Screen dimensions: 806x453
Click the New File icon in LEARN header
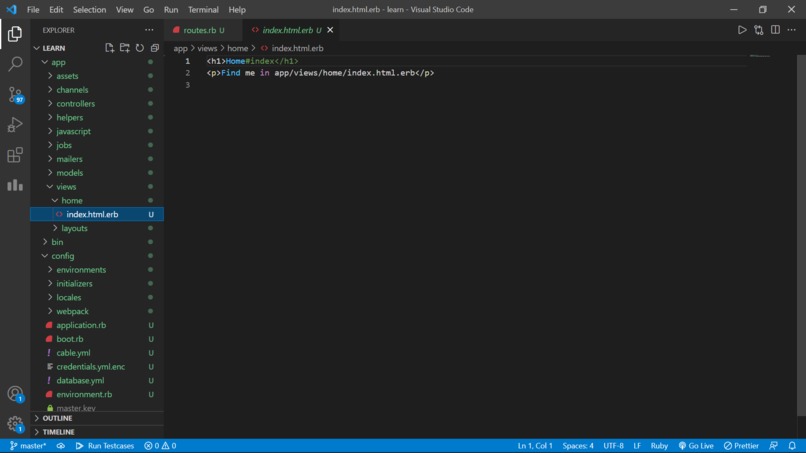point(109,48)
